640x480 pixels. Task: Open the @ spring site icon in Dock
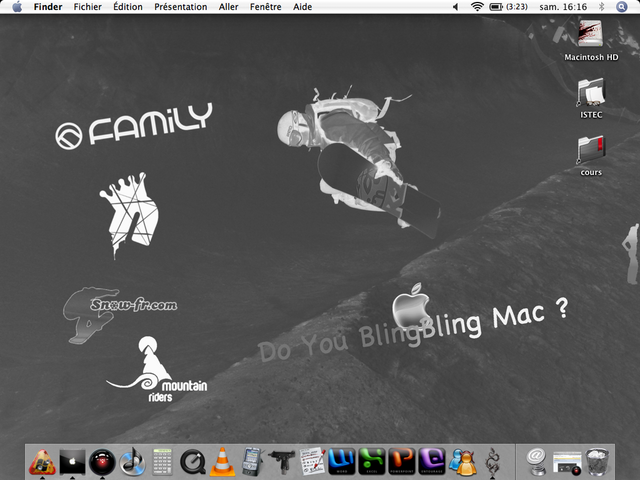coord(536,462)
